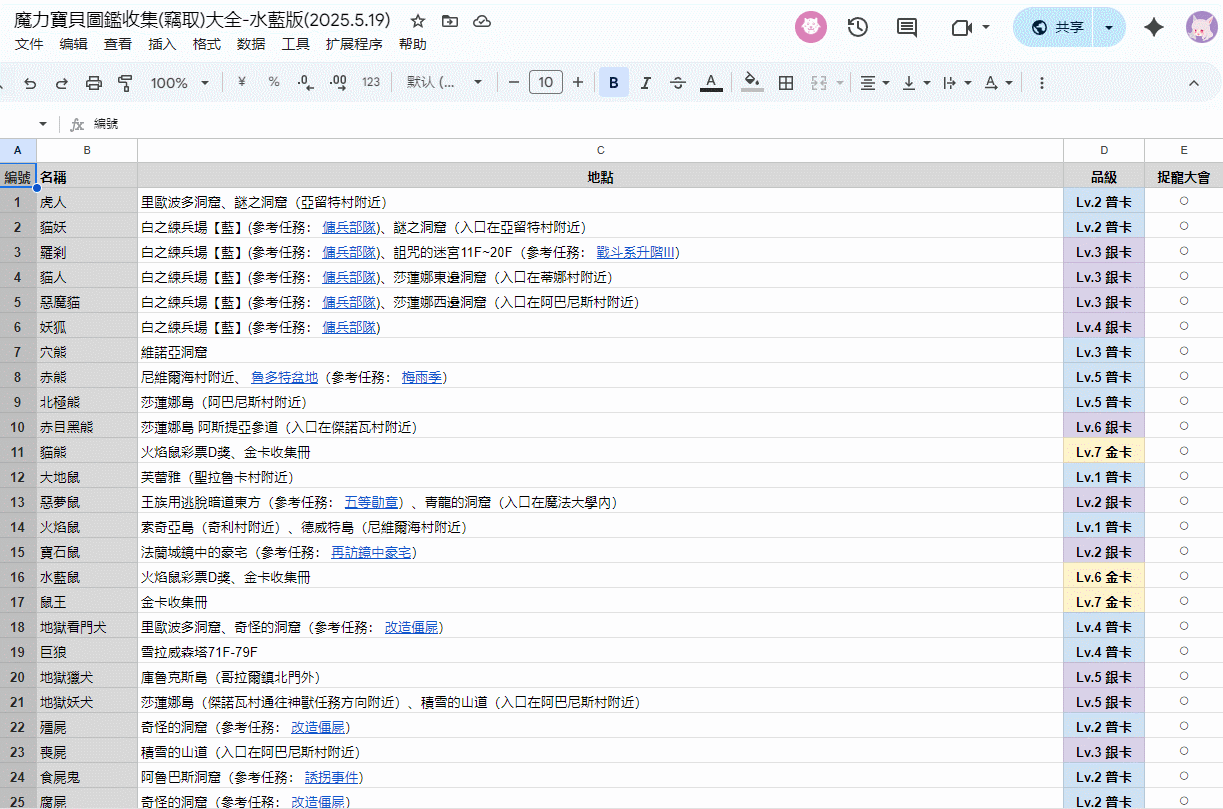This screenshot has height=809, width=1223.
Task: Open the 帮助 menu
Action: pos(412,44)
